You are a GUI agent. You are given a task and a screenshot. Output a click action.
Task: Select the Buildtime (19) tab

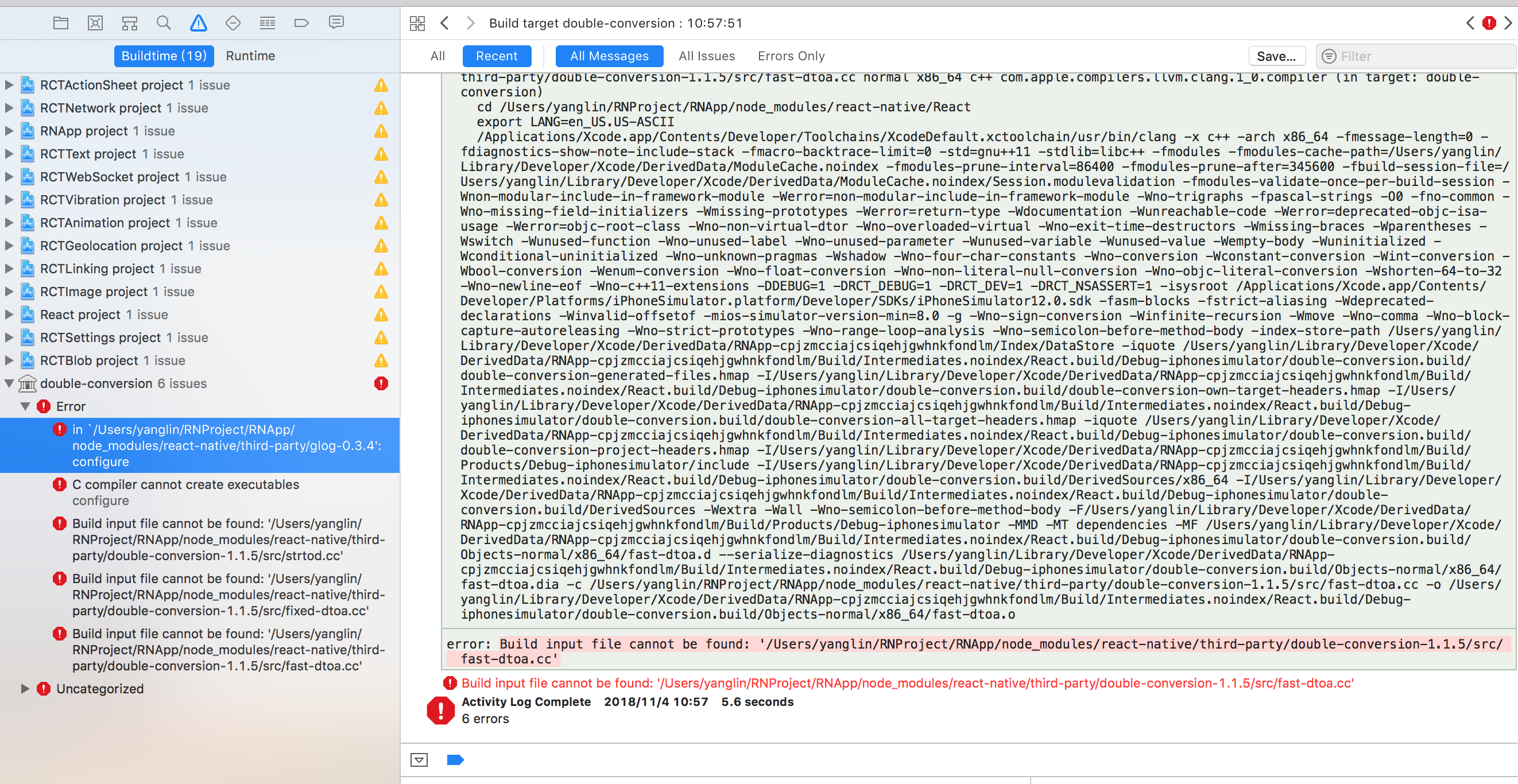164,56
